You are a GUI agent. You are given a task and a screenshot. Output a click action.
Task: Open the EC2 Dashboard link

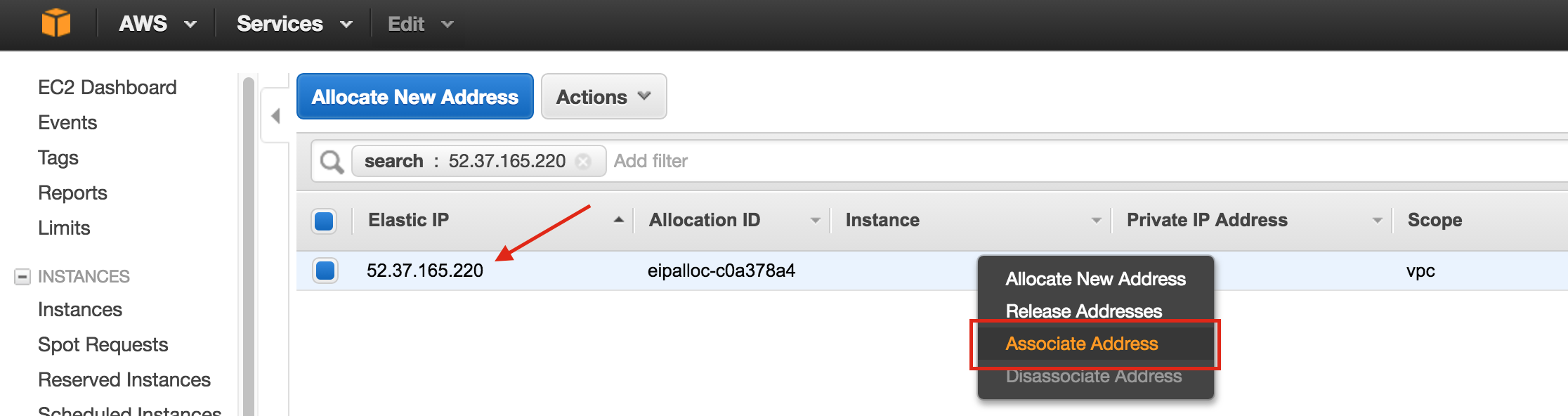(x=107, y=87)
